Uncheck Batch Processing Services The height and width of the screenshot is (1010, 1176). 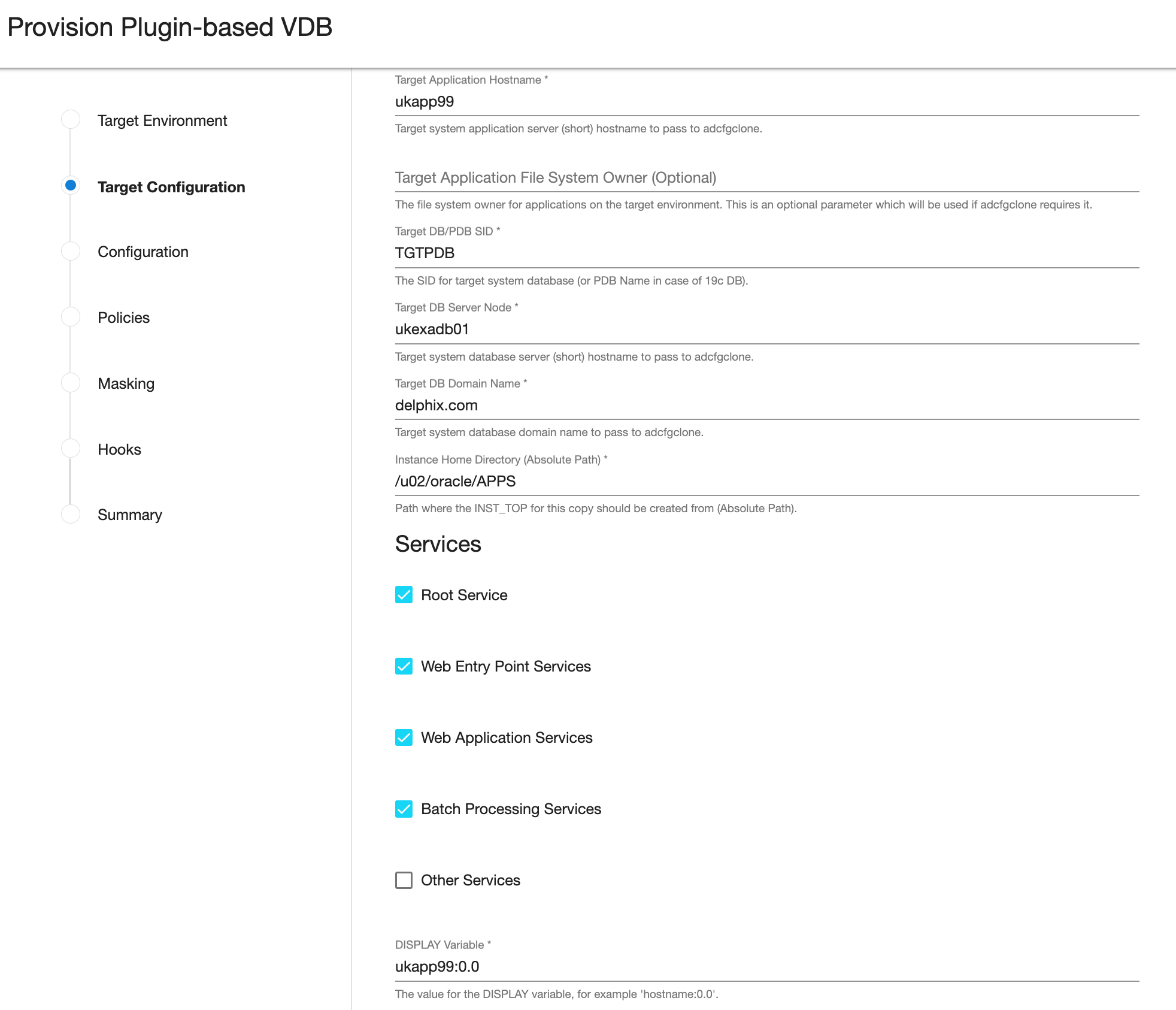click(404, 809)
